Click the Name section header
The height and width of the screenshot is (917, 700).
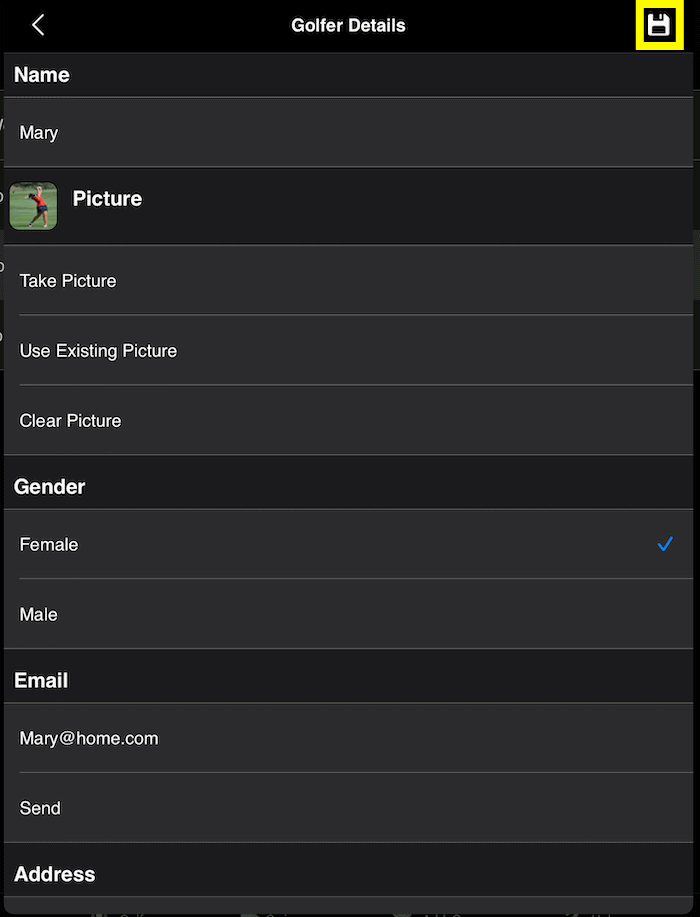pos(42,75)
